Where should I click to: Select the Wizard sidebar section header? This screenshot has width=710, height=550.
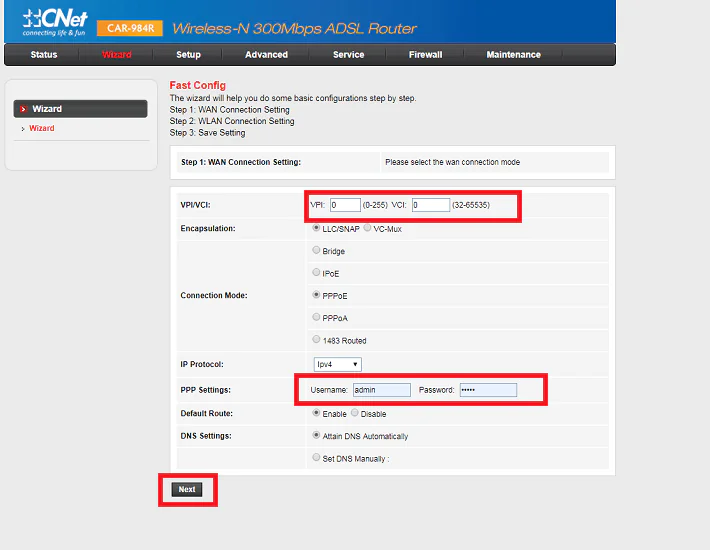point(81,109)
